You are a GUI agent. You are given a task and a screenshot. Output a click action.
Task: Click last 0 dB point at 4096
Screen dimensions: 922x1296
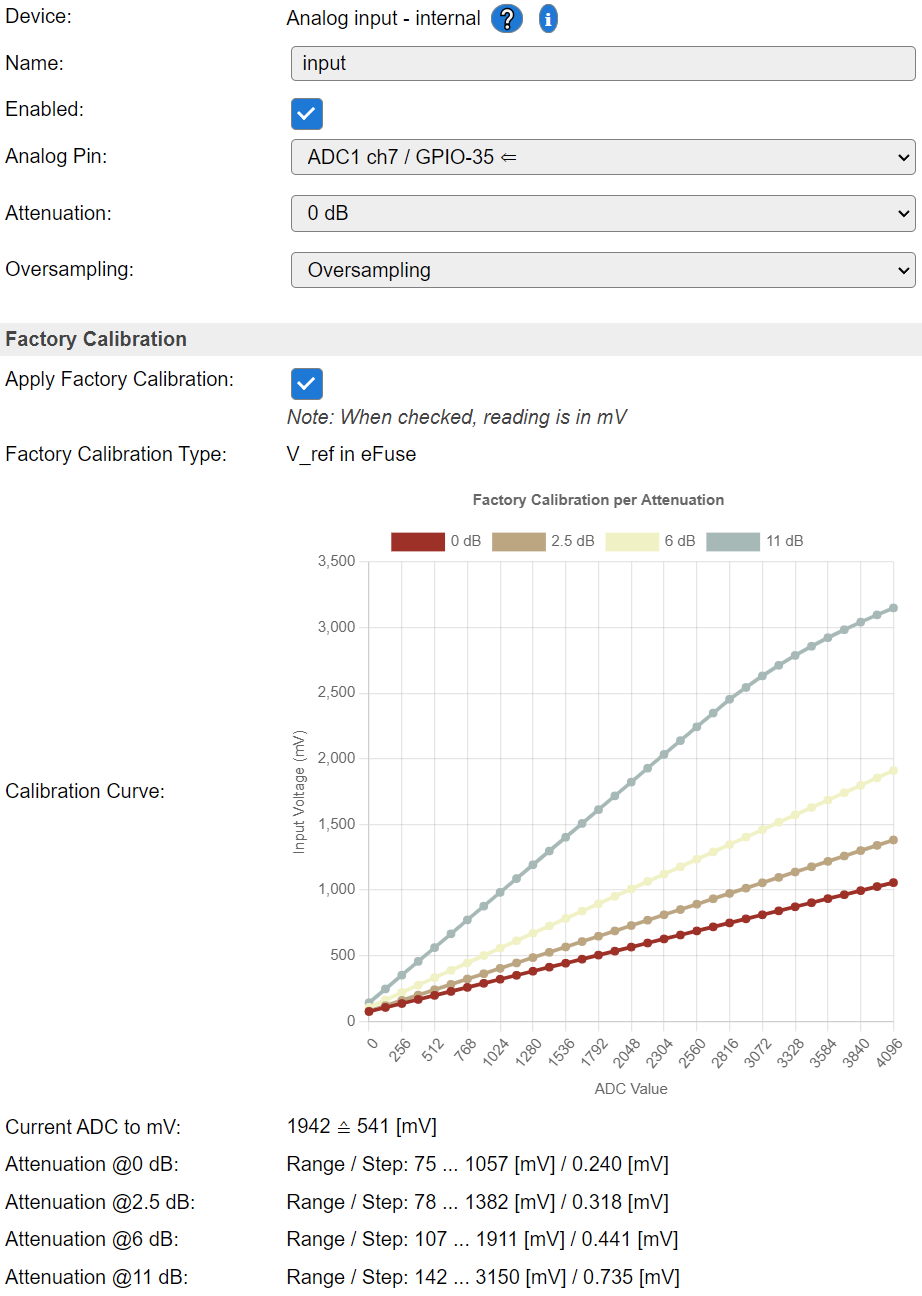tap(893, 883)
